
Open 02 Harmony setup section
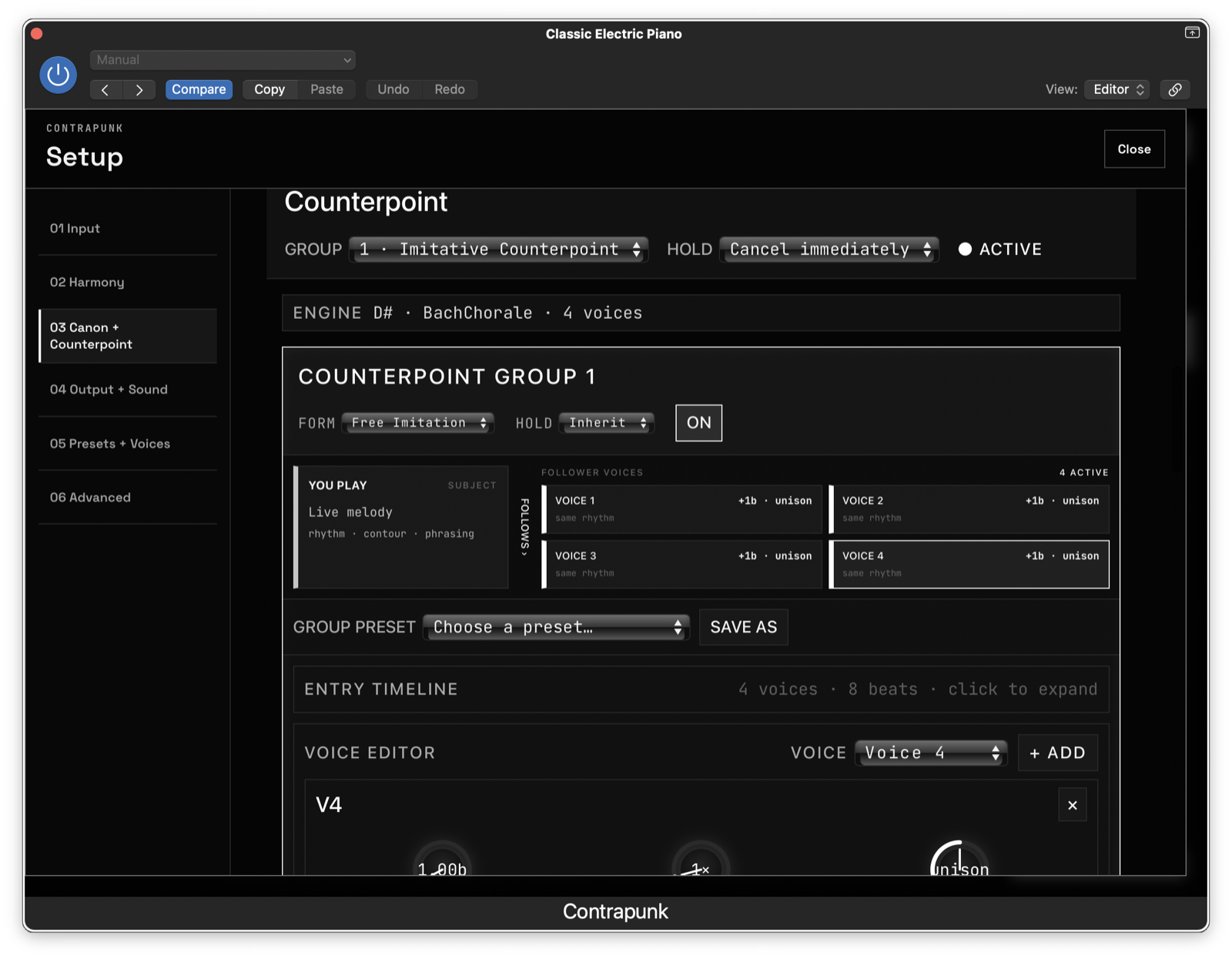pos(128,282)
